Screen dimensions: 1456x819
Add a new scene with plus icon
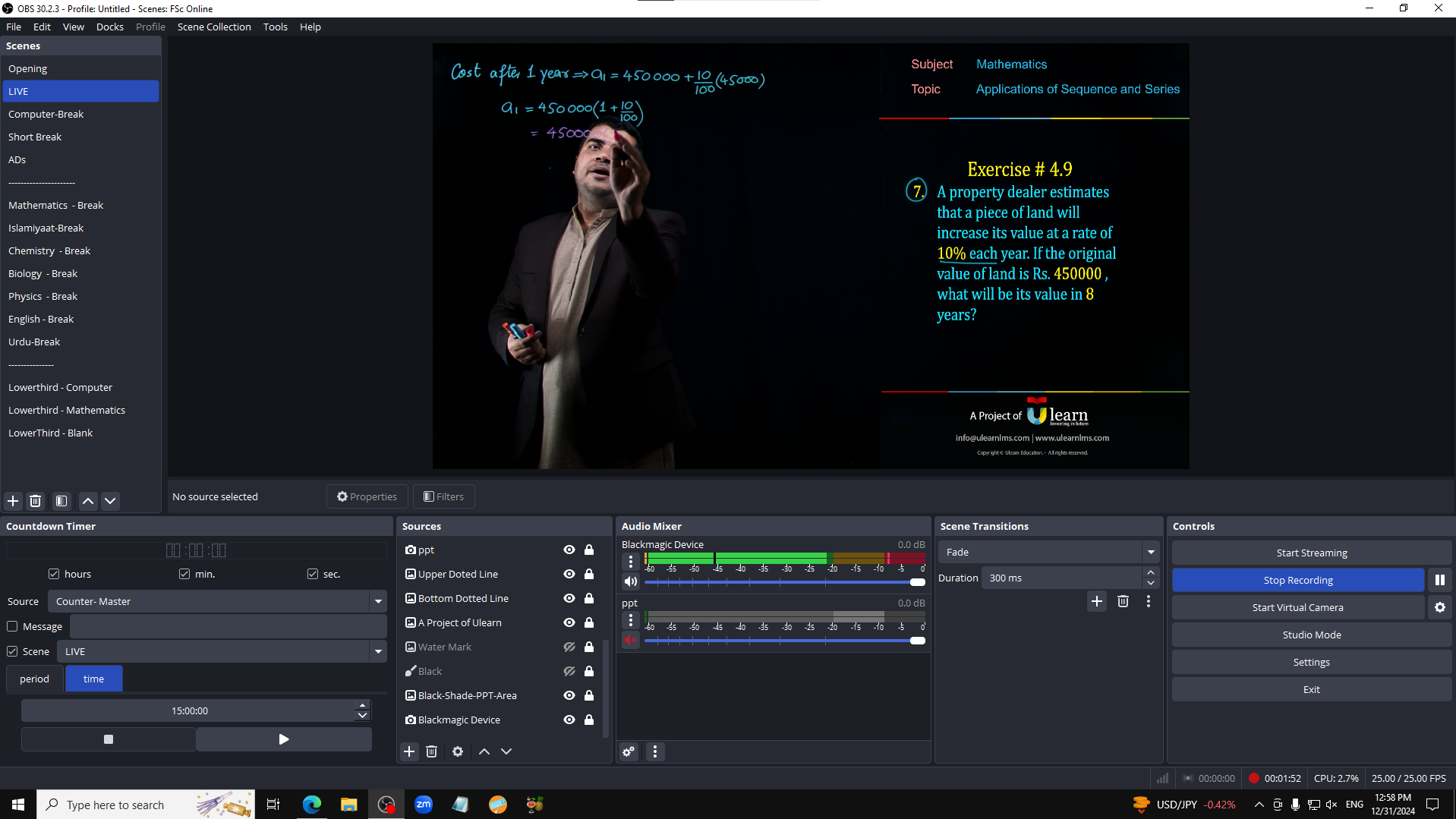coord(13,501)
